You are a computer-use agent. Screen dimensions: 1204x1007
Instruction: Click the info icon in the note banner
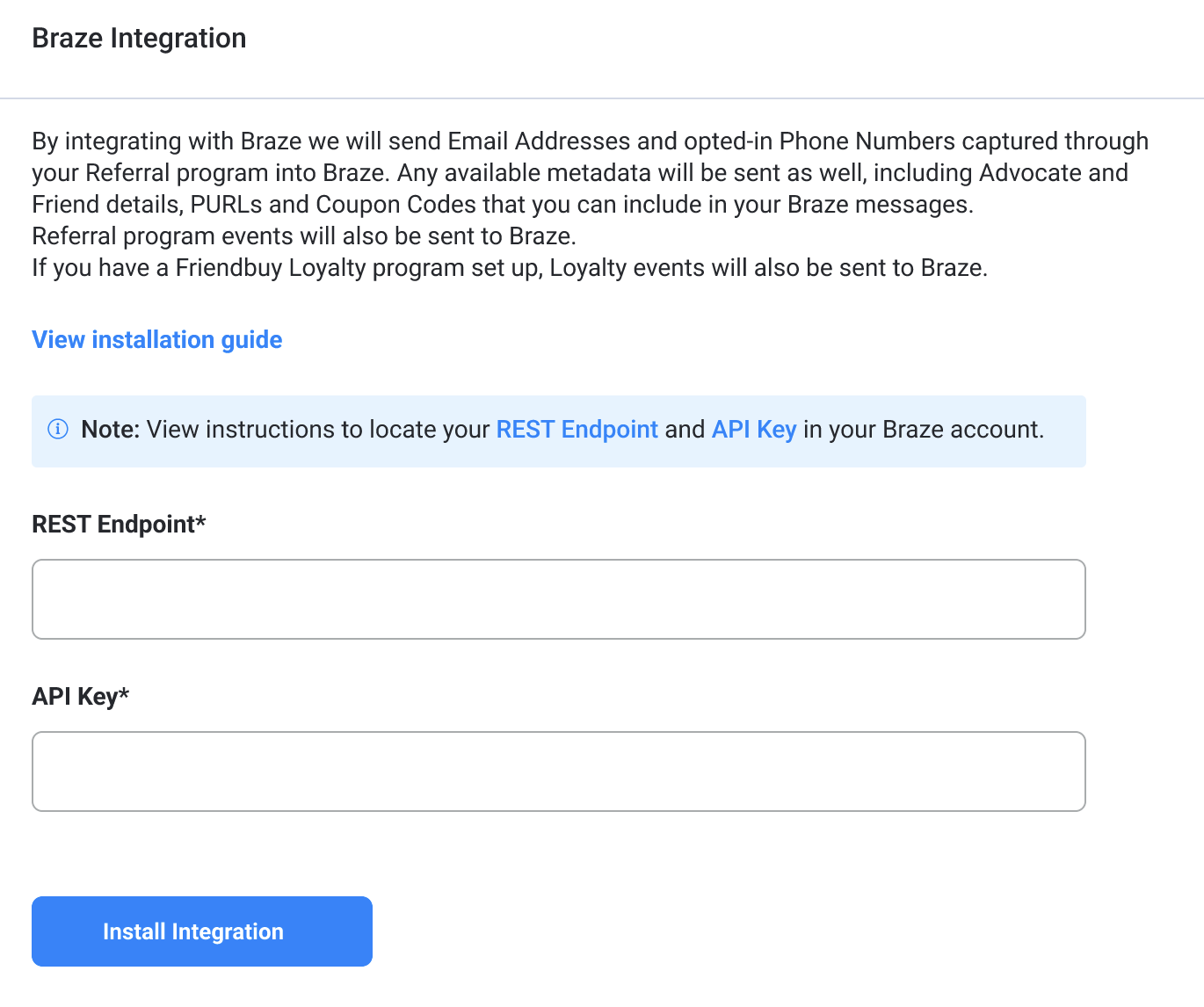click(x=58, y=429)
